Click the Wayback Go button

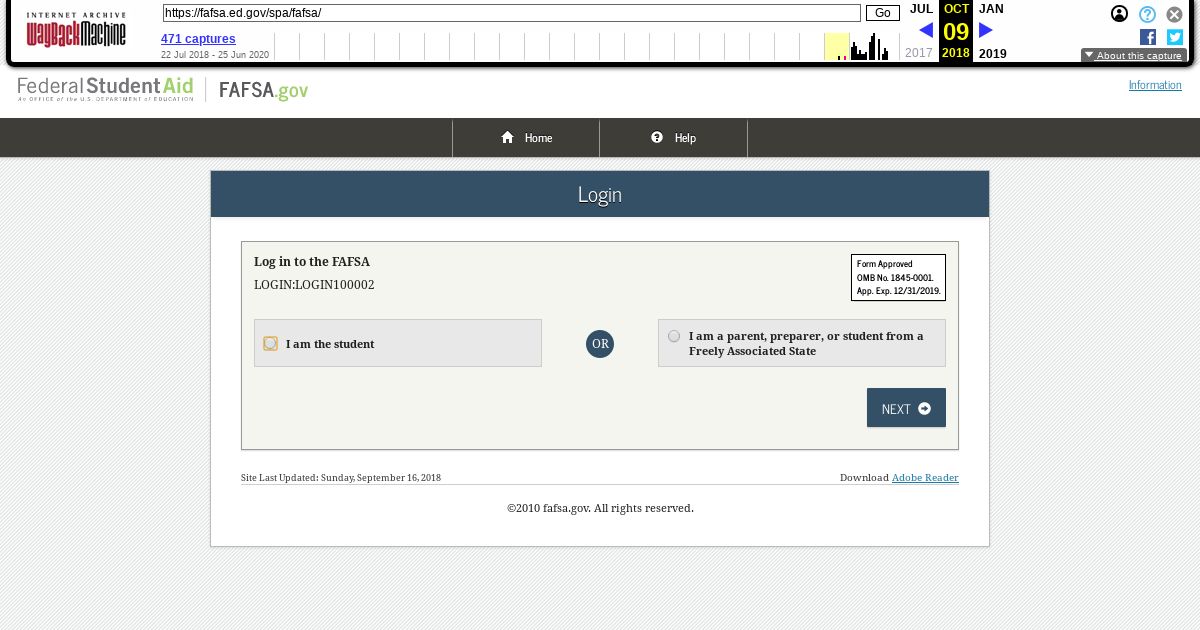pyautogui.click(x=883, y=13)
